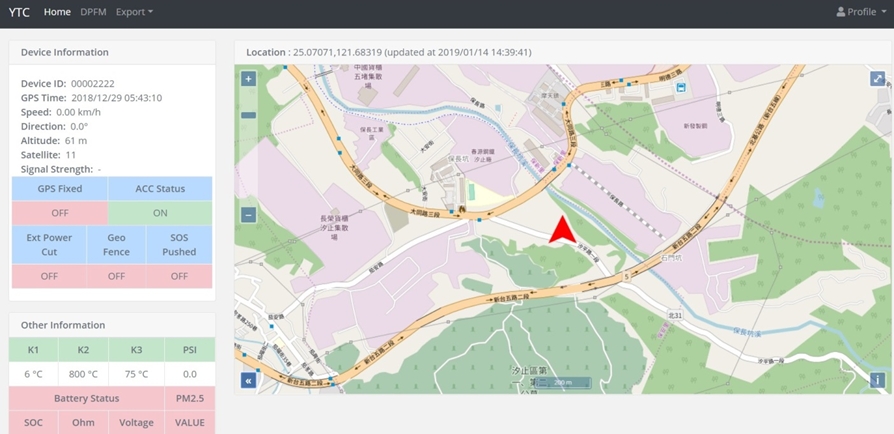The height and width of the screenshot is (434, 894).
Task: Toggle full screen map view
Action: [x=877, y=79]
